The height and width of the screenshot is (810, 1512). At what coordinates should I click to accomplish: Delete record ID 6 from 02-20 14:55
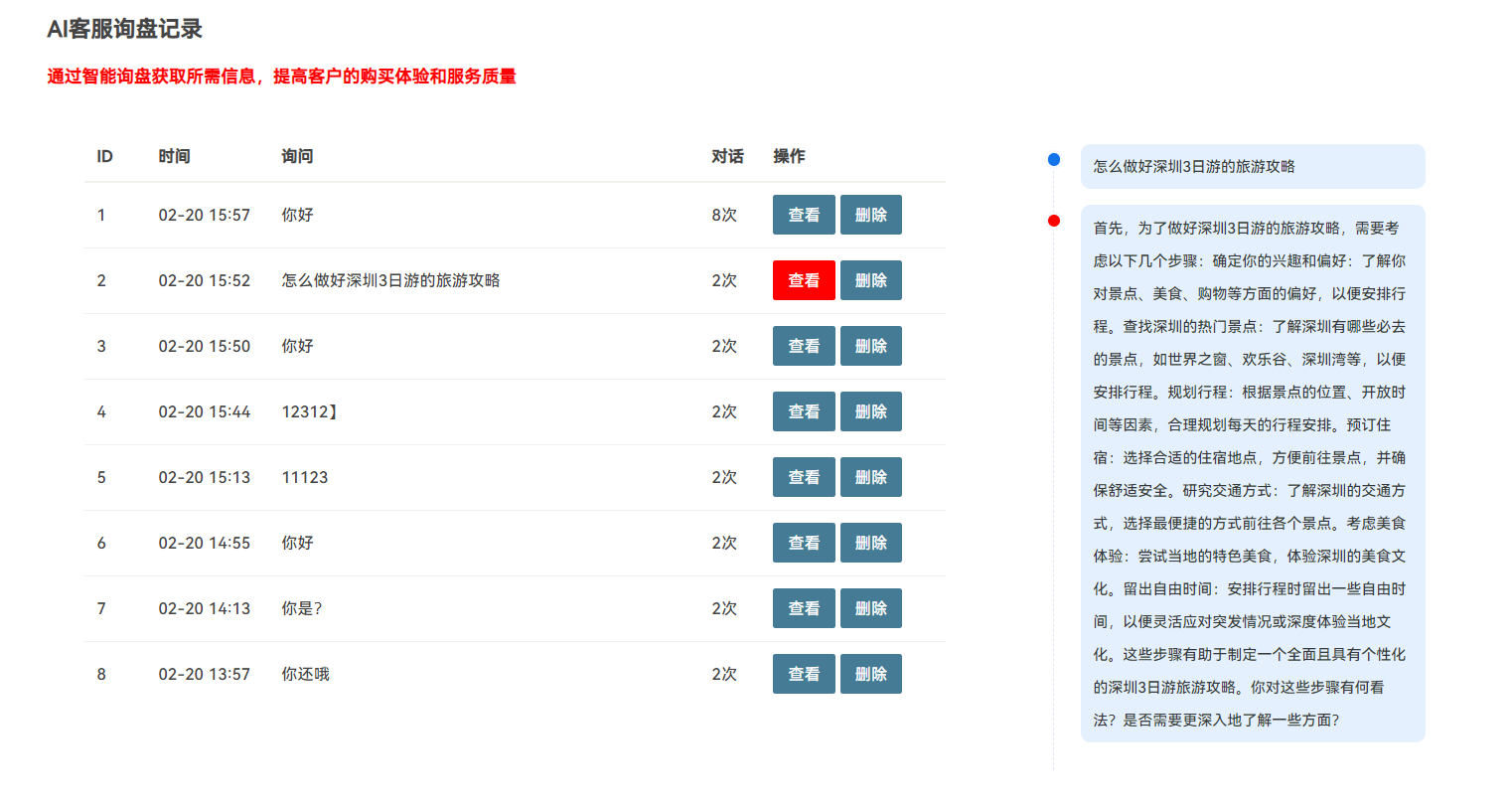[870, 543]
